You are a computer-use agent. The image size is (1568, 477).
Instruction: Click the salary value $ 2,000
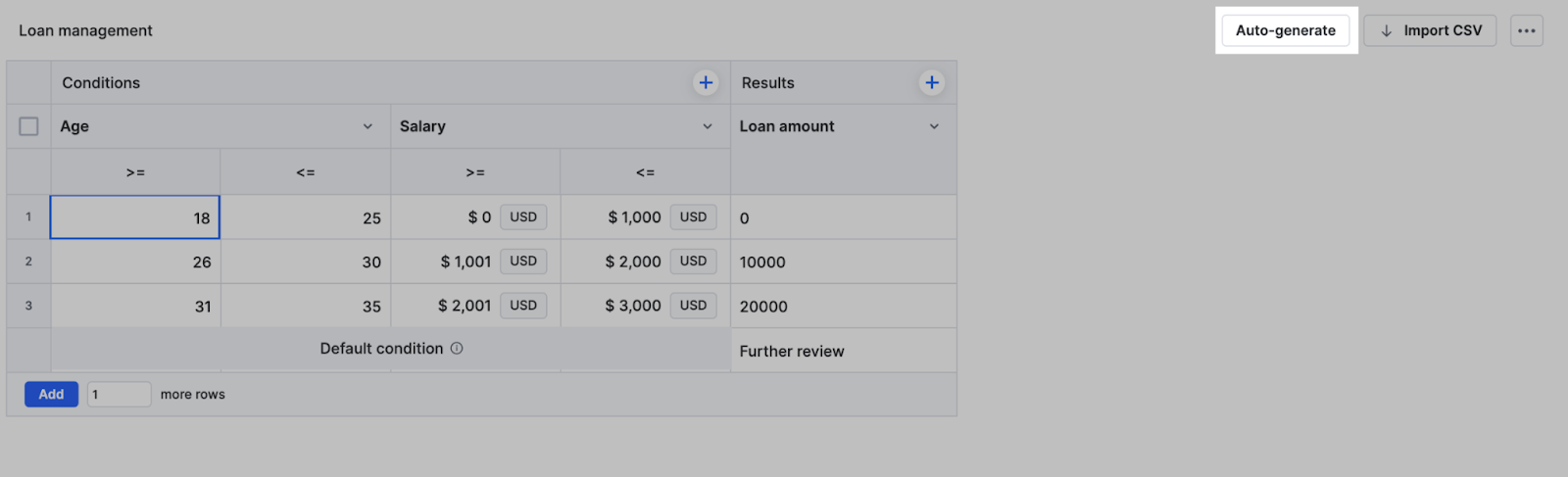pyautogui.click(x=633, y=262)
